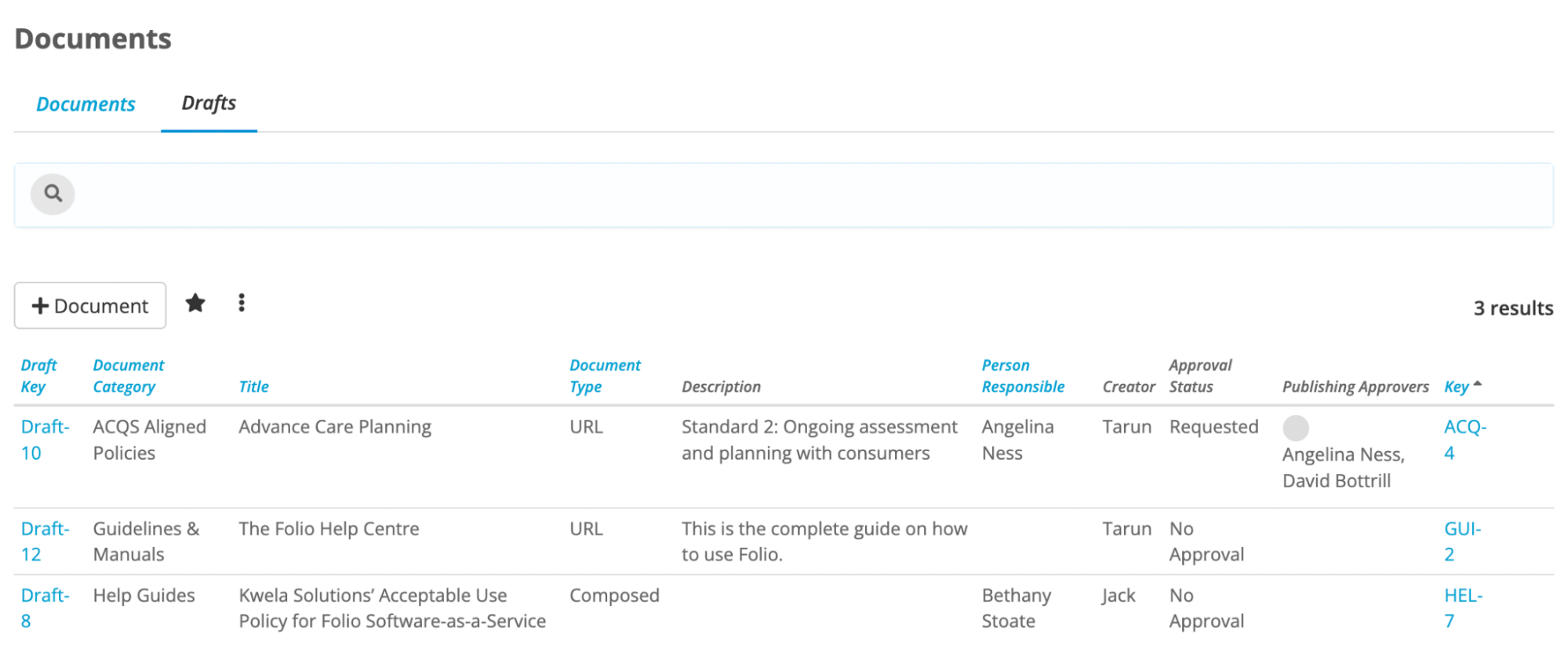The width and height of the screenshot is (1568, 667).
Task: Switch to the Documents tab
Action: tap(85, 104)
